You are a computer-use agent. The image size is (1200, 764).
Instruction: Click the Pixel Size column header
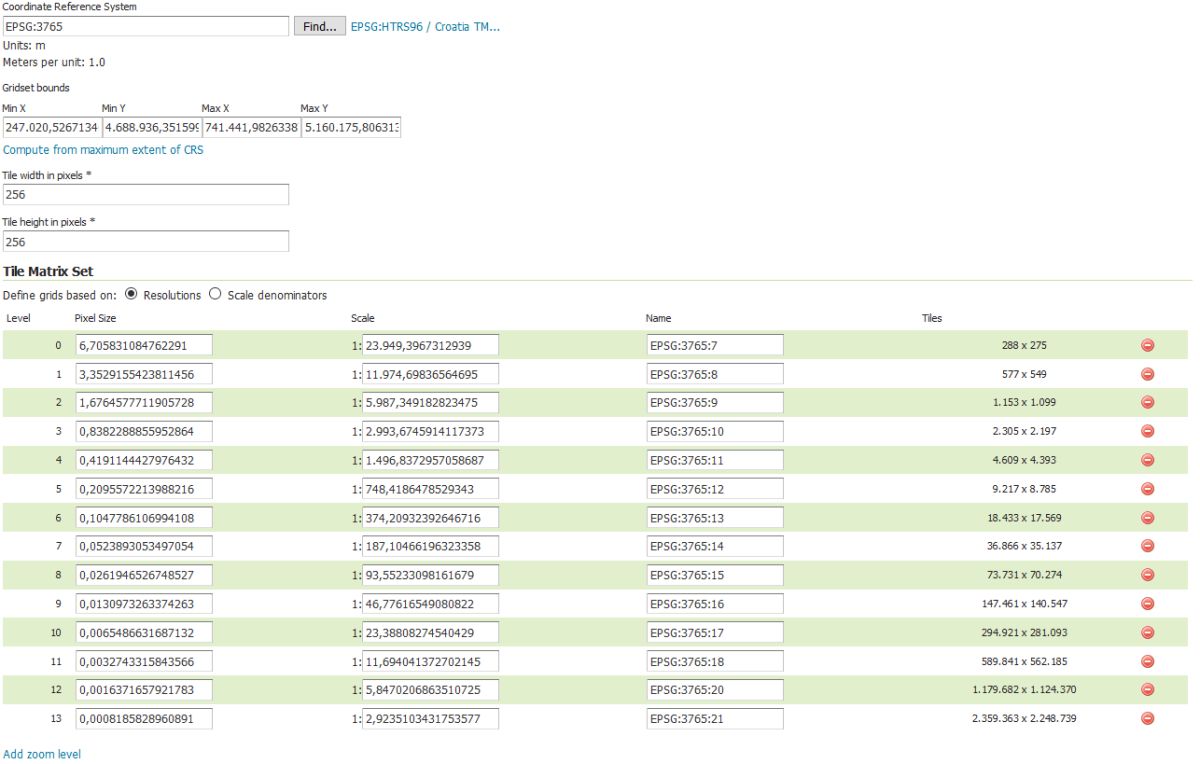point(96,318)
